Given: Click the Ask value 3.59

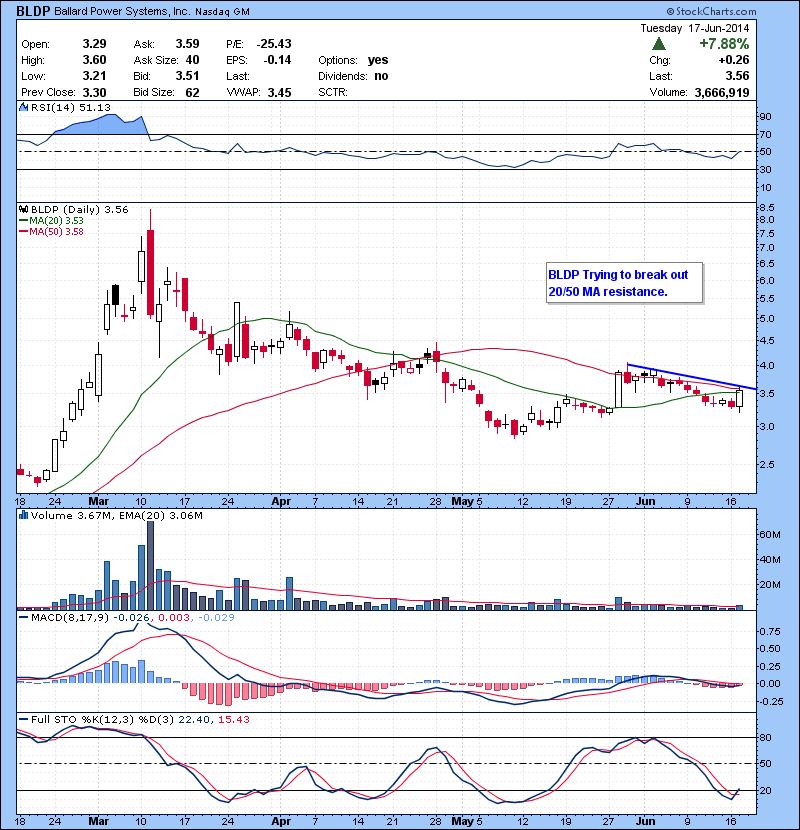Looking at the screenshot, I should point(187,43).
